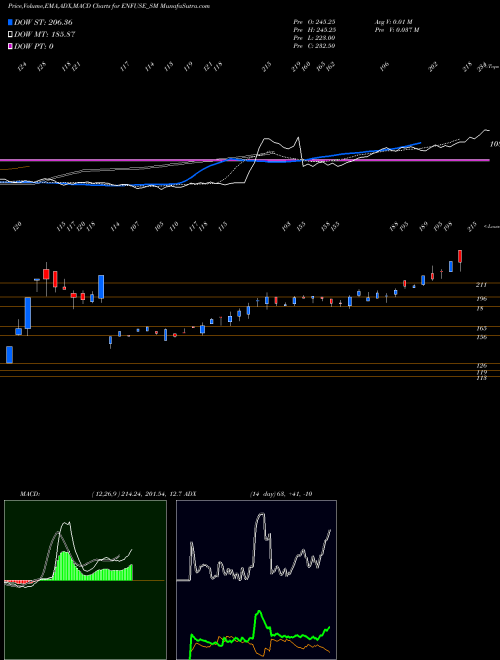Click the green +DI line in ADX panel

[x=260, y=613]
